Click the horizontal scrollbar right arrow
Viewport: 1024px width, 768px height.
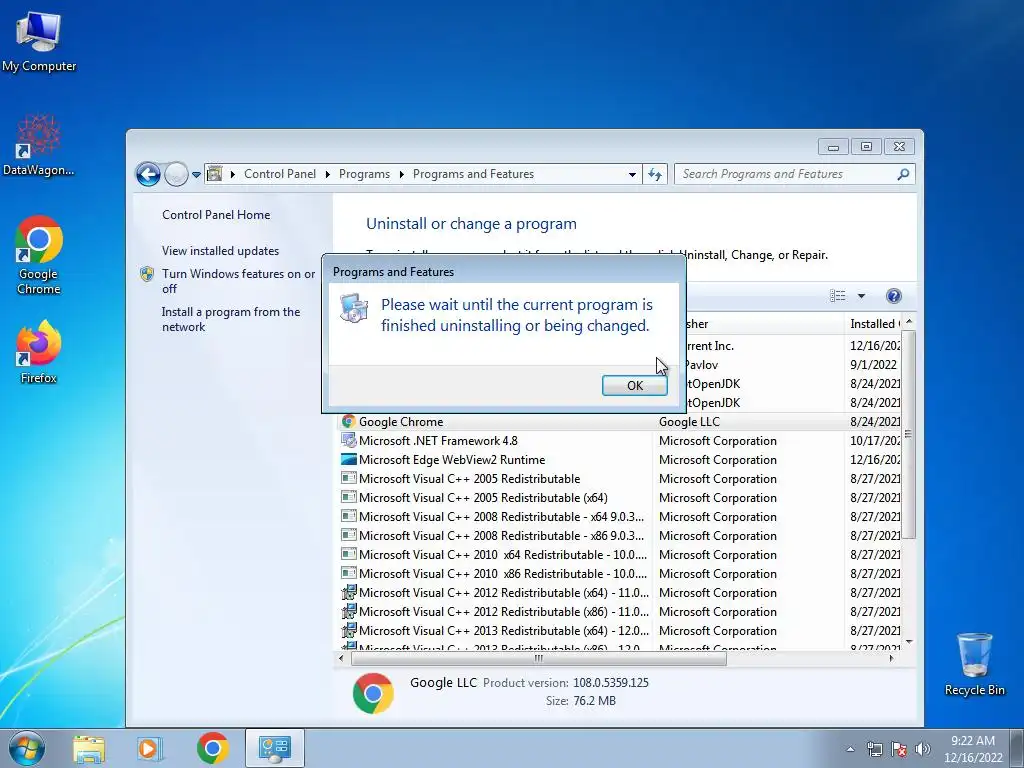point(891,658)
